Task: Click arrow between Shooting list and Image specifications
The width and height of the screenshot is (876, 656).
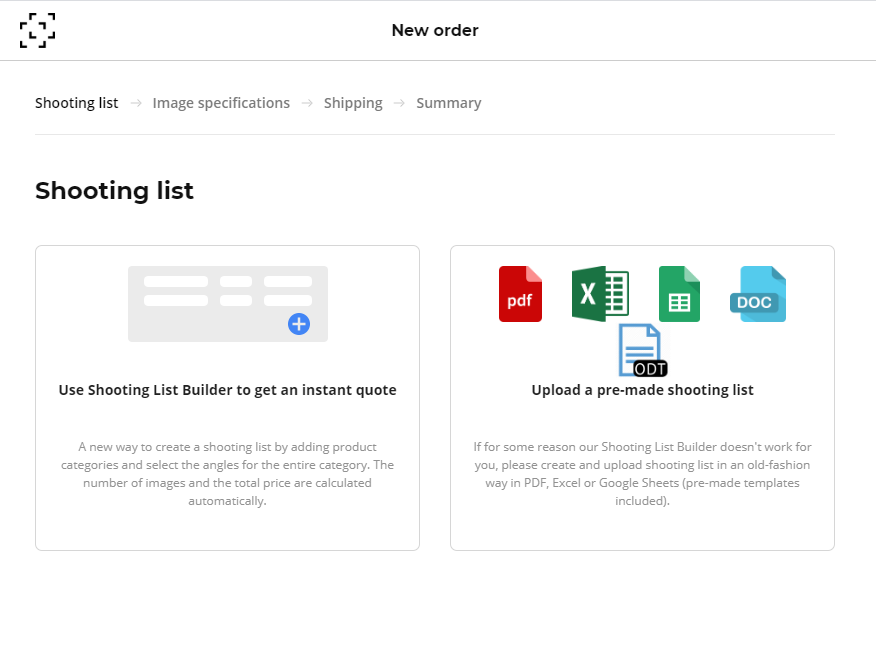Action: [x=136, y=103]
